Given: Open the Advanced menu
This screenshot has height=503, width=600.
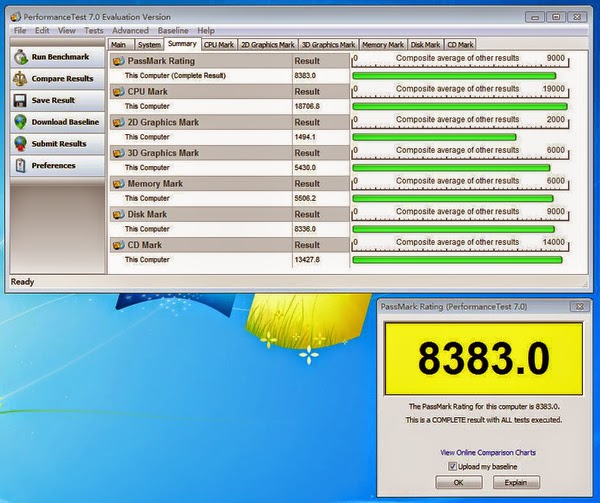Looking at the screenshot, I should click(x=130, y=31).
